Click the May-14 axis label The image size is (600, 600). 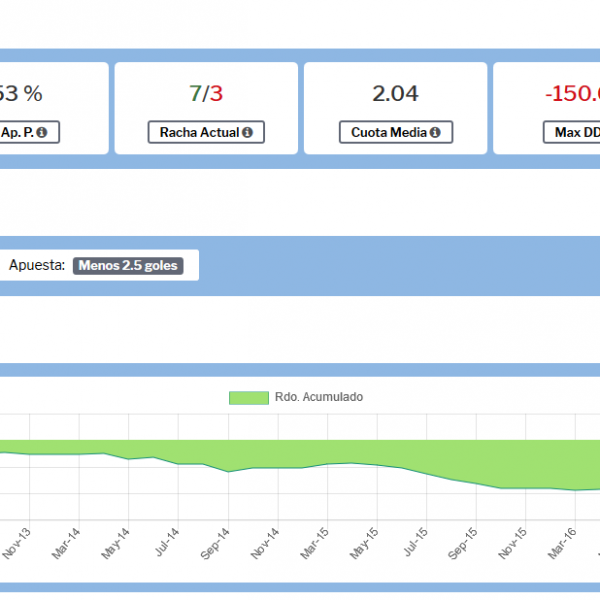click(116, 543)
